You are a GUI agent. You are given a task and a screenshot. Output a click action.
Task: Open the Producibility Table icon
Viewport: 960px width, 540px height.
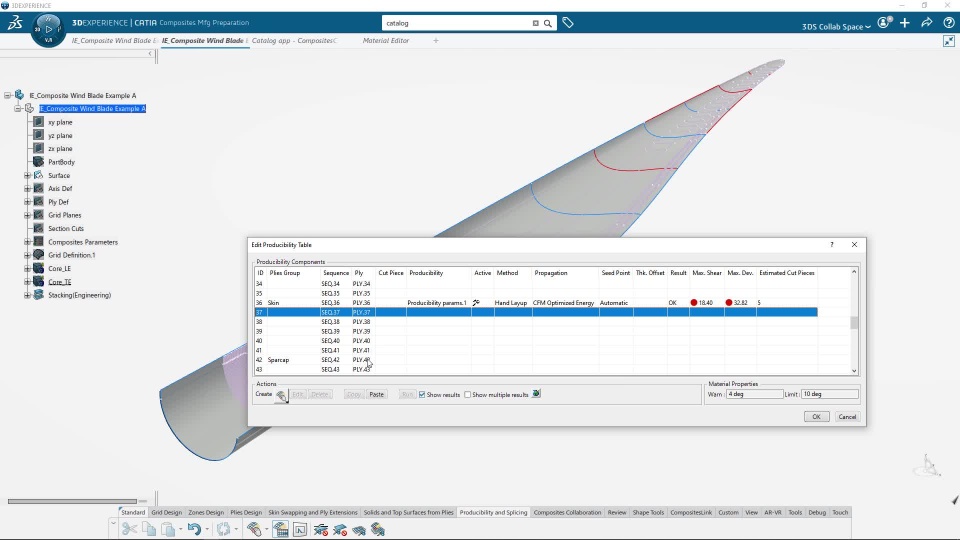pyautogui.click(x=280, y=529)
